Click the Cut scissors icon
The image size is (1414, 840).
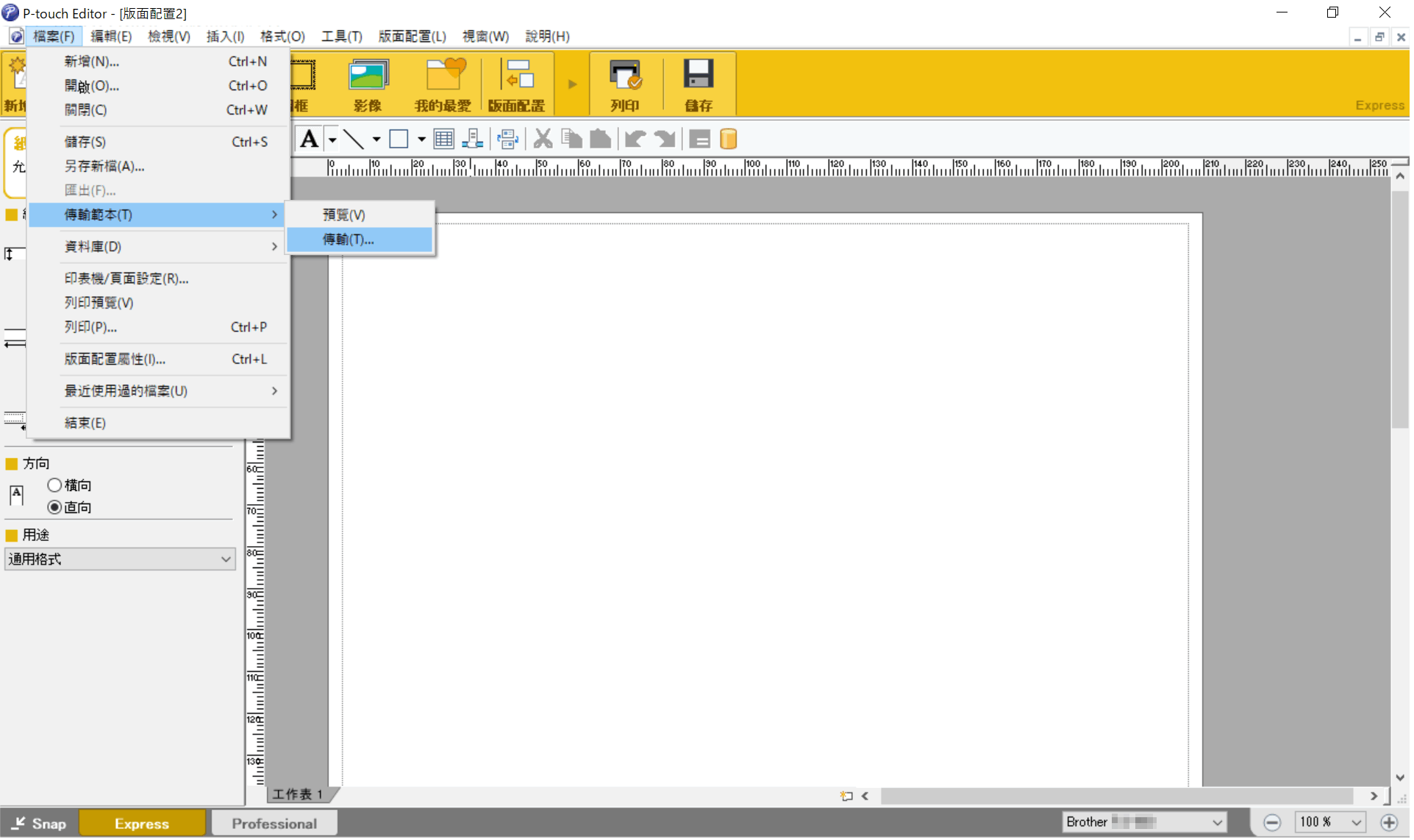coord(543,139)
